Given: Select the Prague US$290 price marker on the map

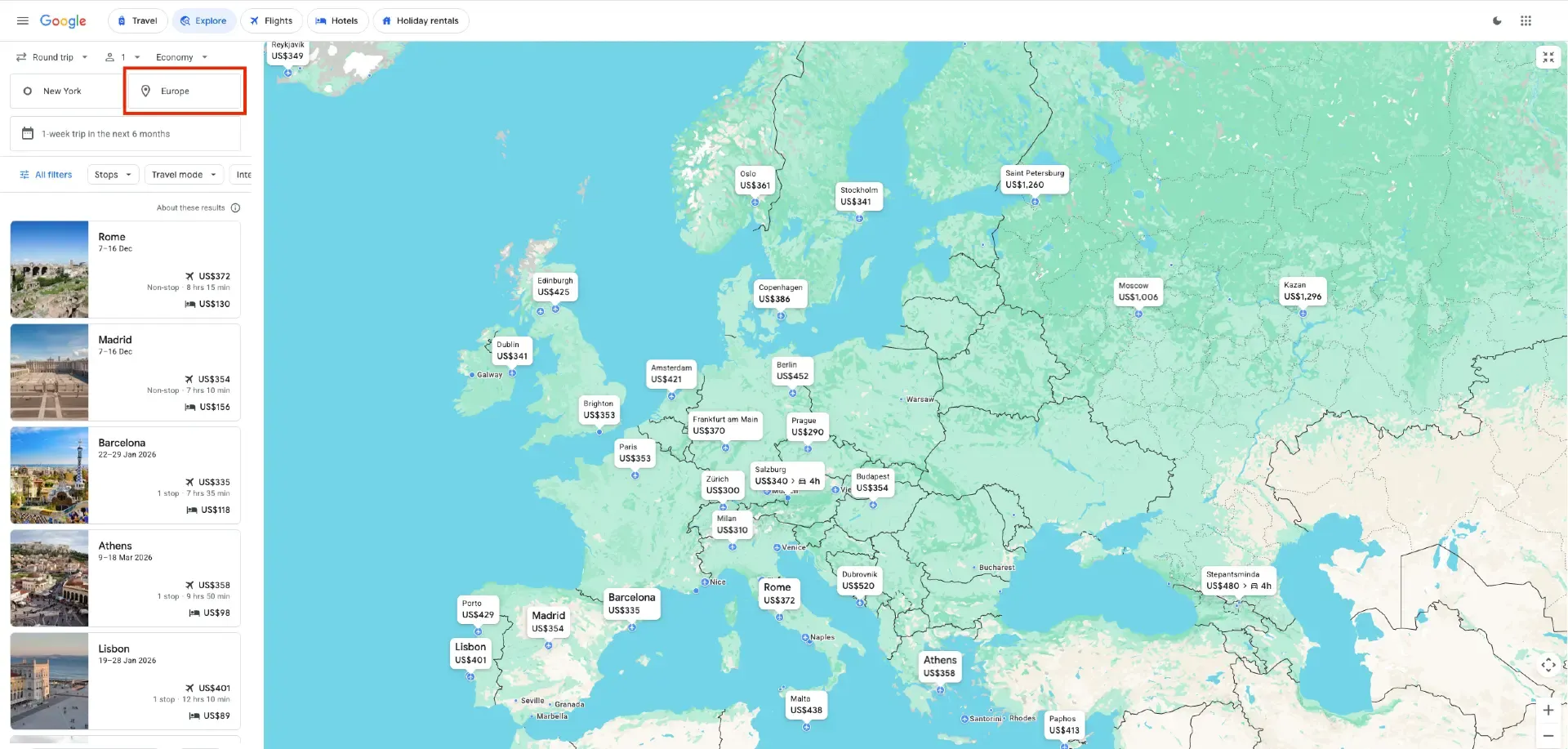Looking at the screenshot, I should [x=806, y=426].
